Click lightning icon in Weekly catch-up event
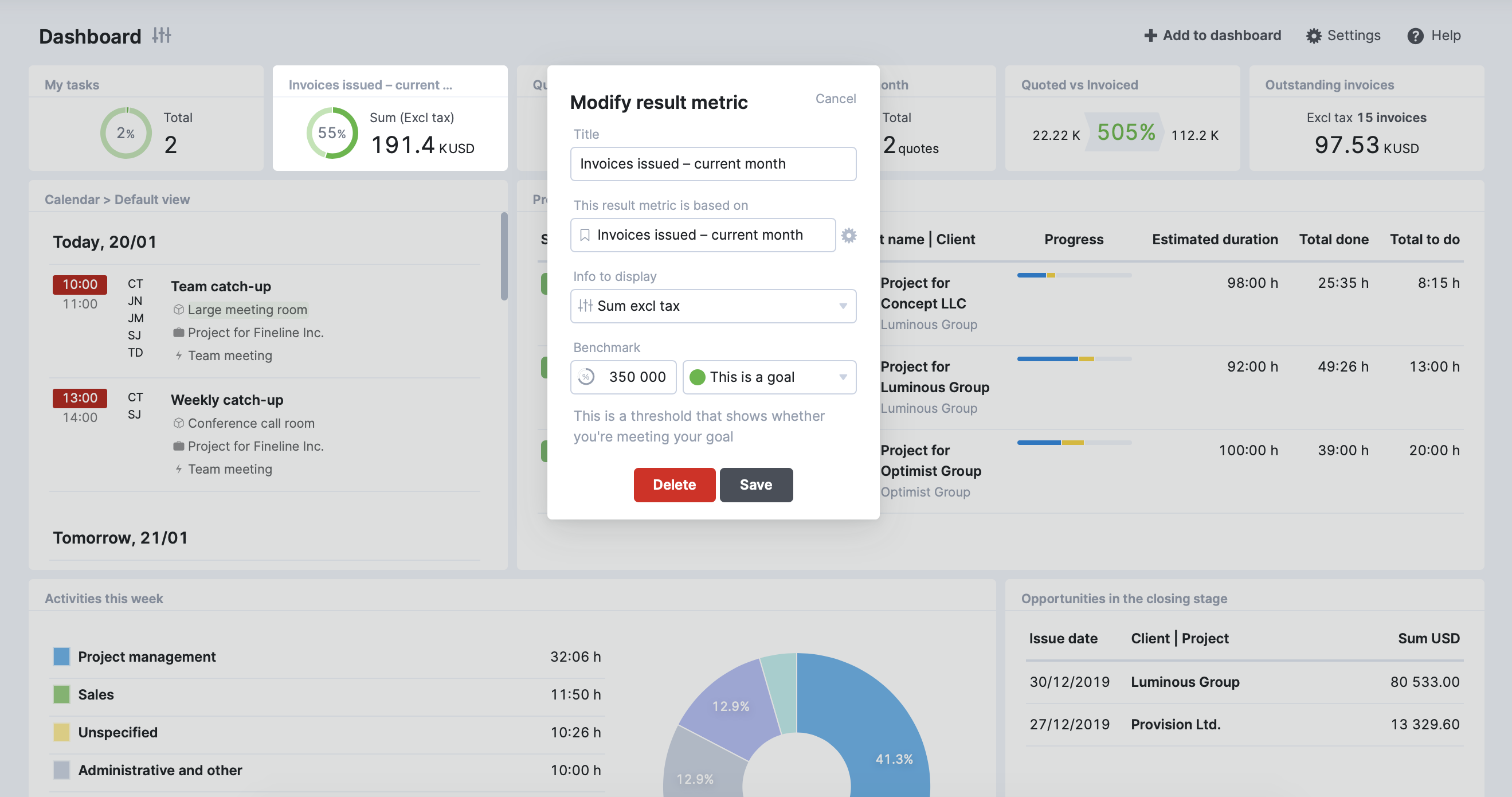The image size is (1512, 797). (178, 468)
